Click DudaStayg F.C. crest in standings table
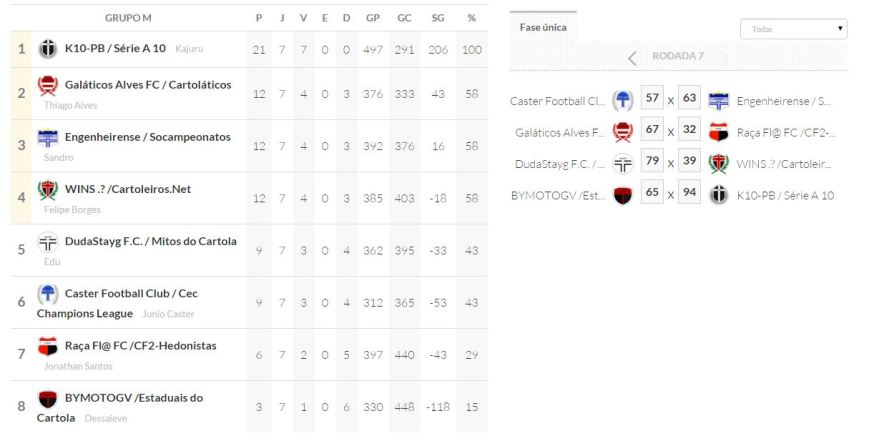 [x=48, y=241]
